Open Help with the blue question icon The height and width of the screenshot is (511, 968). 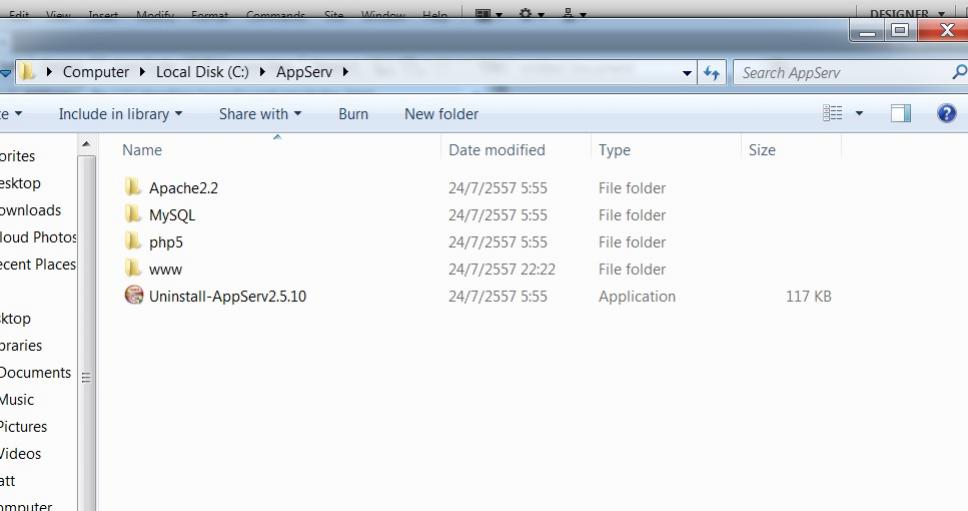point(946,114)
